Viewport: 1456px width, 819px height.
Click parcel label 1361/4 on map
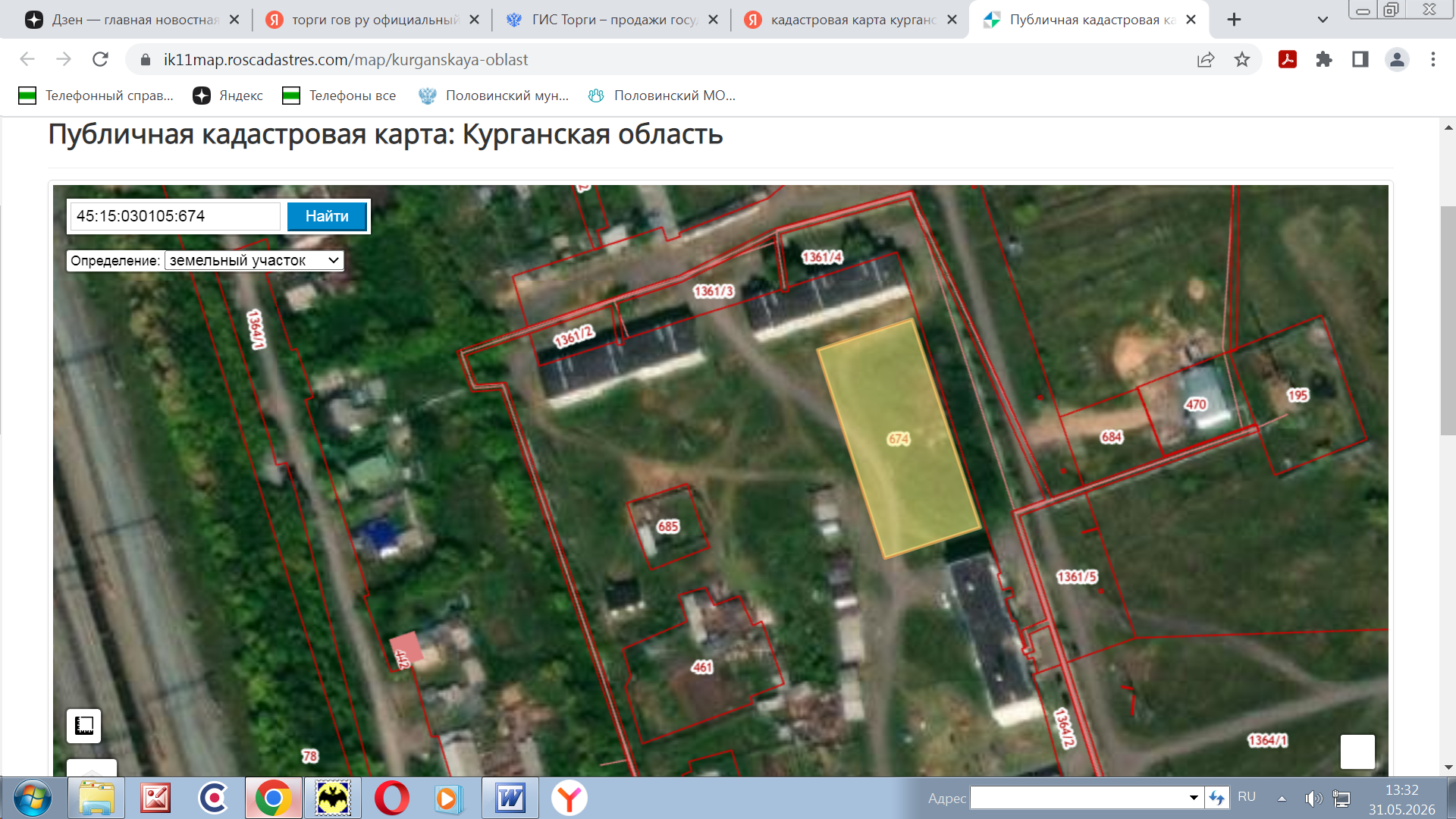822,257
